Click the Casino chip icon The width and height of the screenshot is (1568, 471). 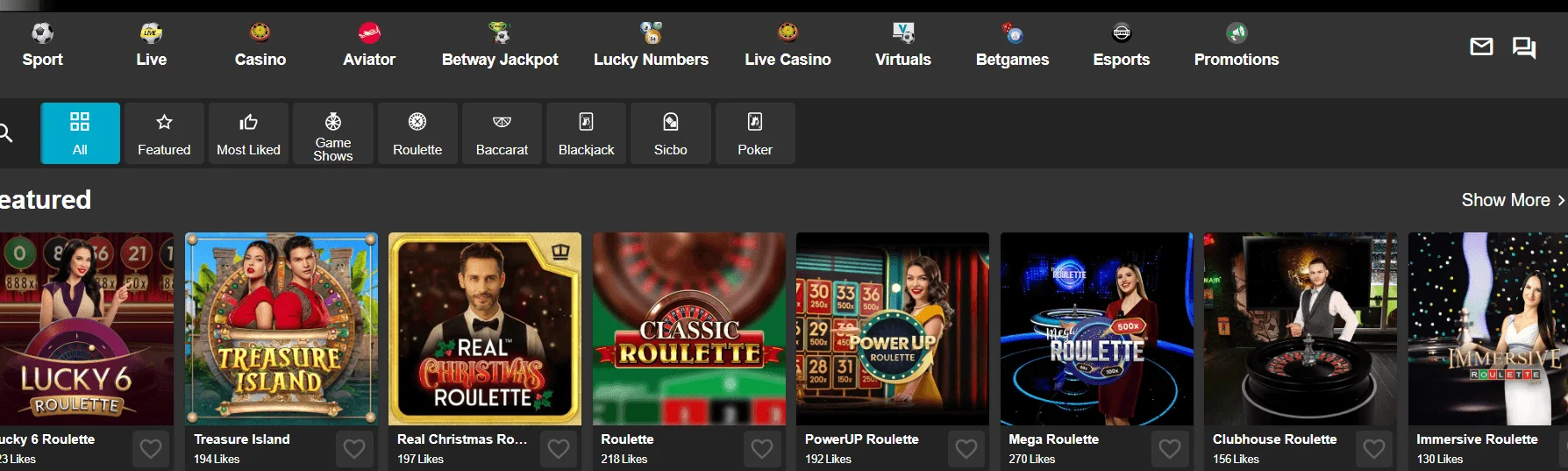260,33
